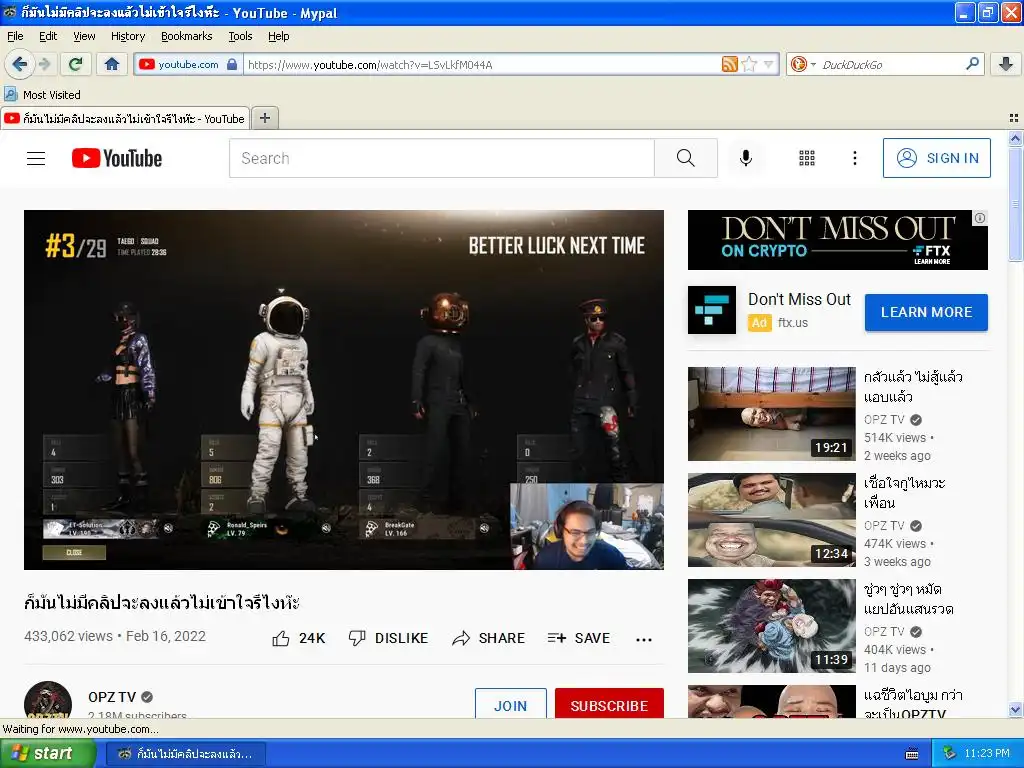Open the 11:39 suggested video thumbnail

click(771, 626)
